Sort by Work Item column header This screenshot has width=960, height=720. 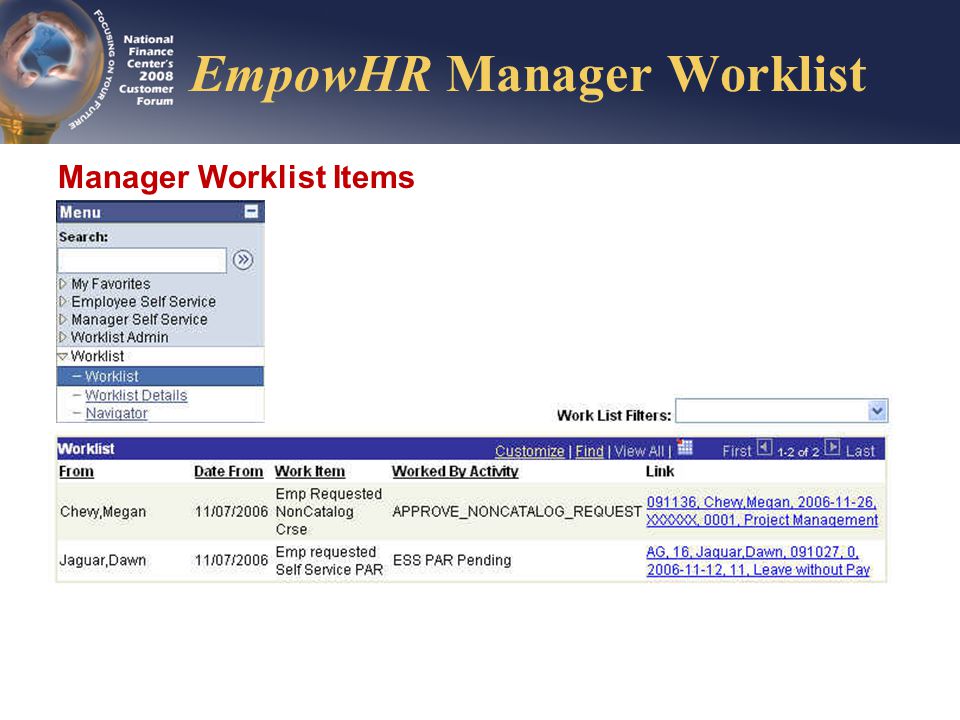tap(310, 471)
